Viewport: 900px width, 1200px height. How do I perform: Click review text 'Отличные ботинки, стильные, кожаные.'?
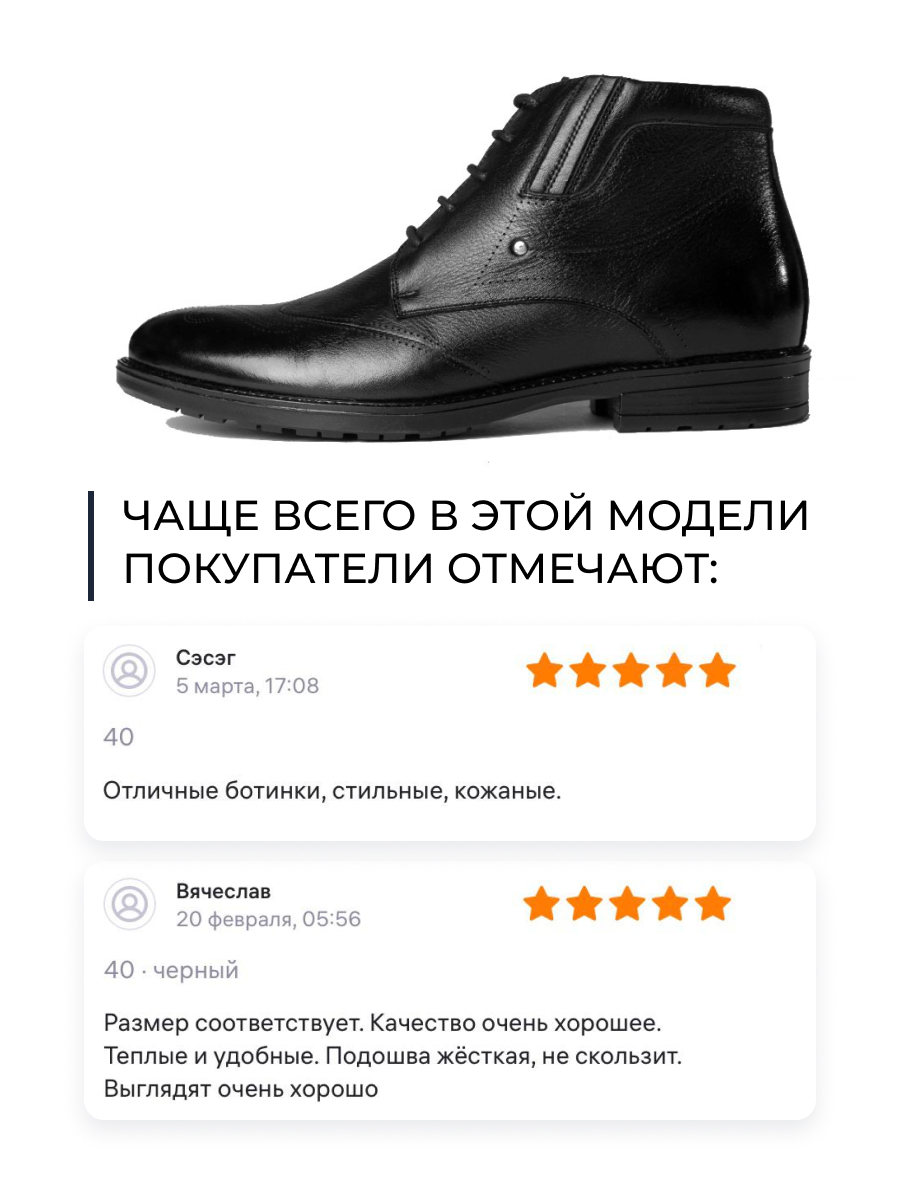(333, 792)
